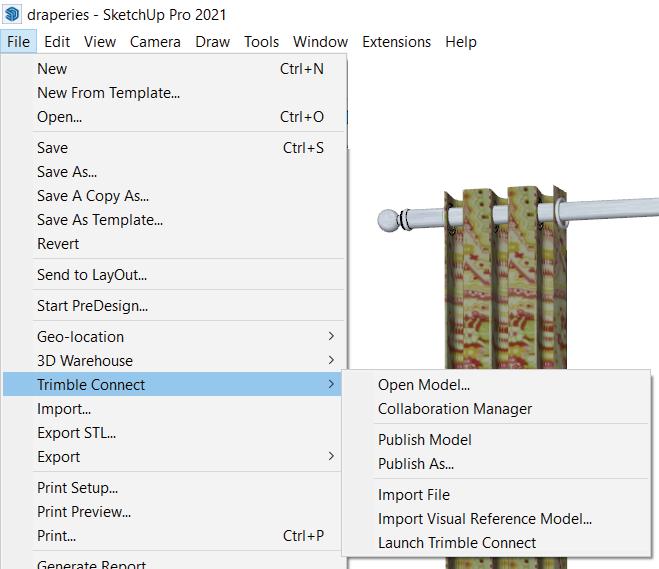The image size is (659, 569).
Task: Select Import Visual Reference Model...
Action: 497,519
